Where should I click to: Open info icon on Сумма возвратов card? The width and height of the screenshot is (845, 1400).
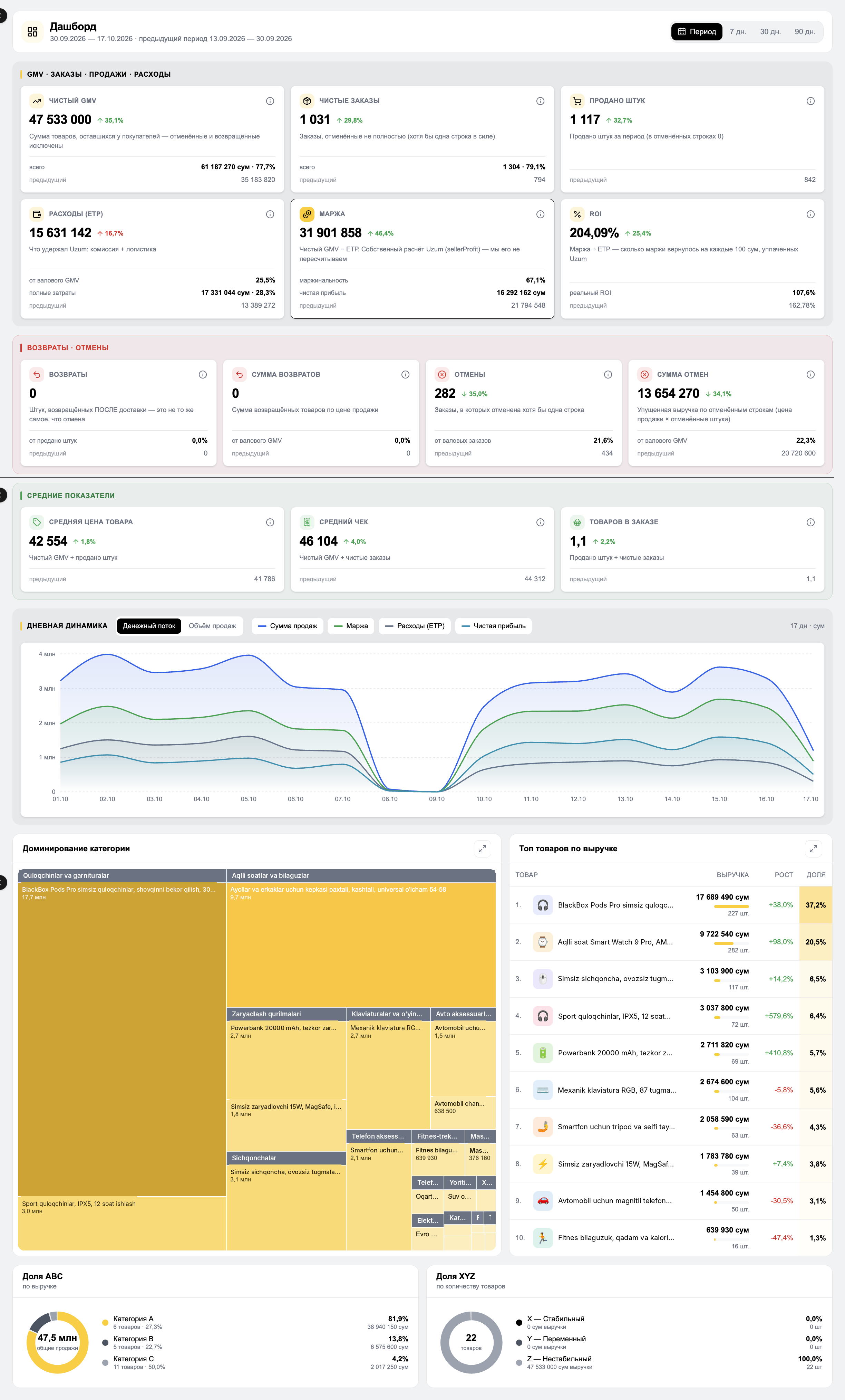point(406,374)
